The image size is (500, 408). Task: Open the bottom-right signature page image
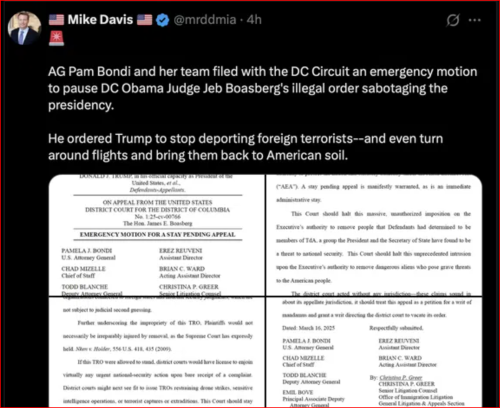374,352
